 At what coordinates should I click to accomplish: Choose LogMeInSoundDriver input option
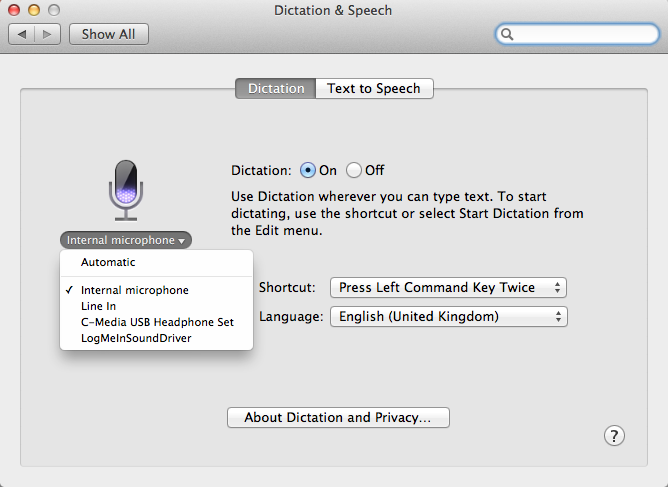click(x=136, y=338)
